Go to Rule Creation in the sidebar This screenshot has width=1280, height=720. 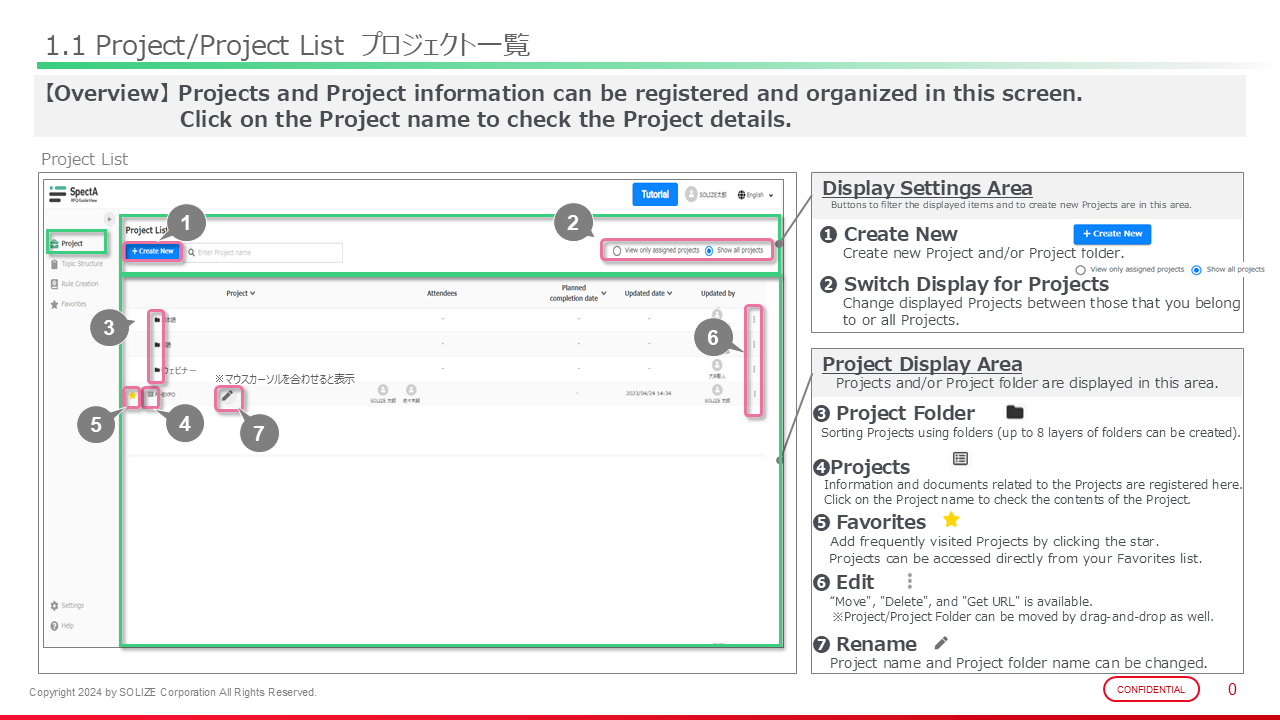tap(79, 284)
